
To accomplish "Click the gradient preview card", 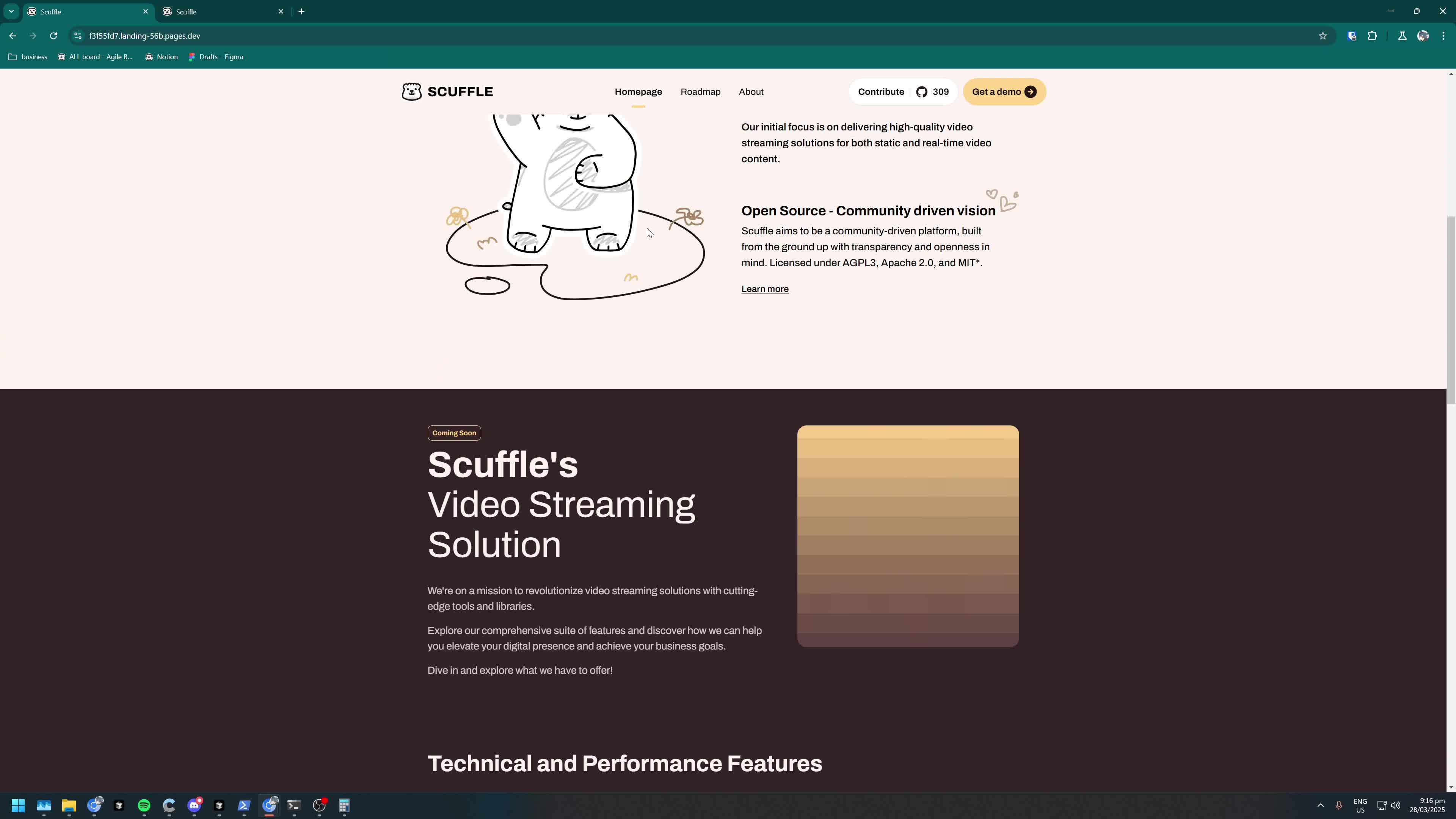I will click(908, 537).
